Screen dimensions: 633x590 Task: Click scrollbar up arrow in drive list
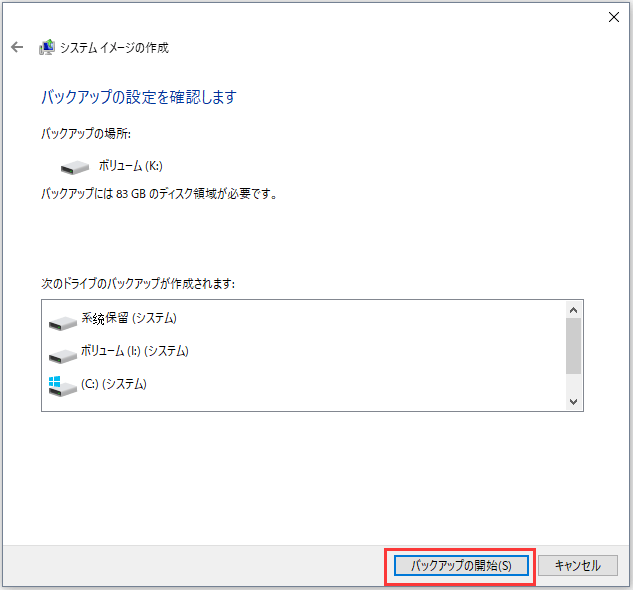[573, 310]
